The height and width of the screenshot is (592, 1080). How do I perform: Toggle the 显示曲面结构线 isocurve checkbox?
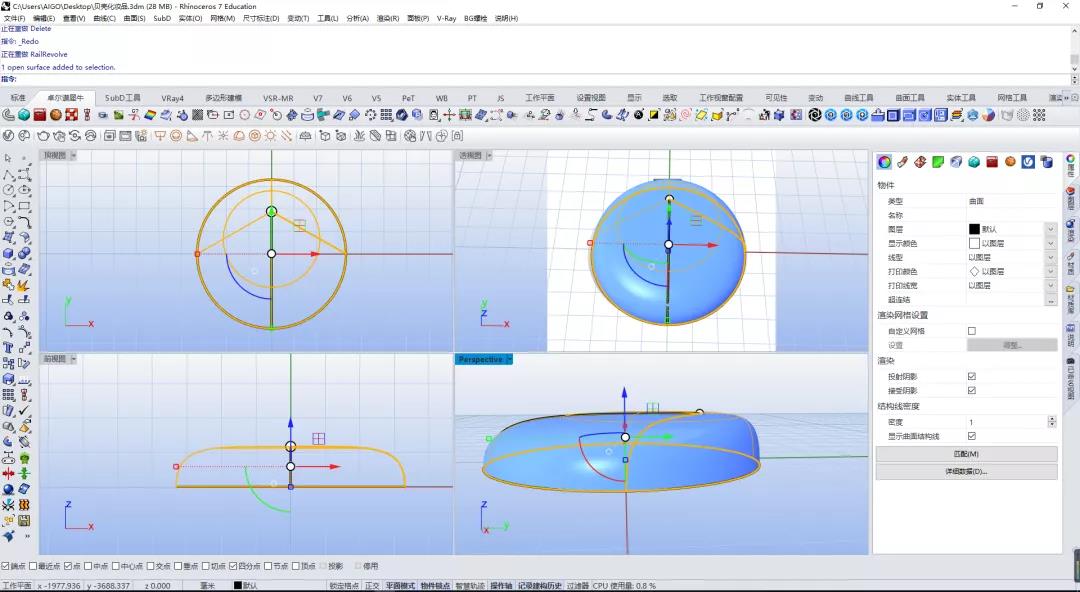click(972, 436)
